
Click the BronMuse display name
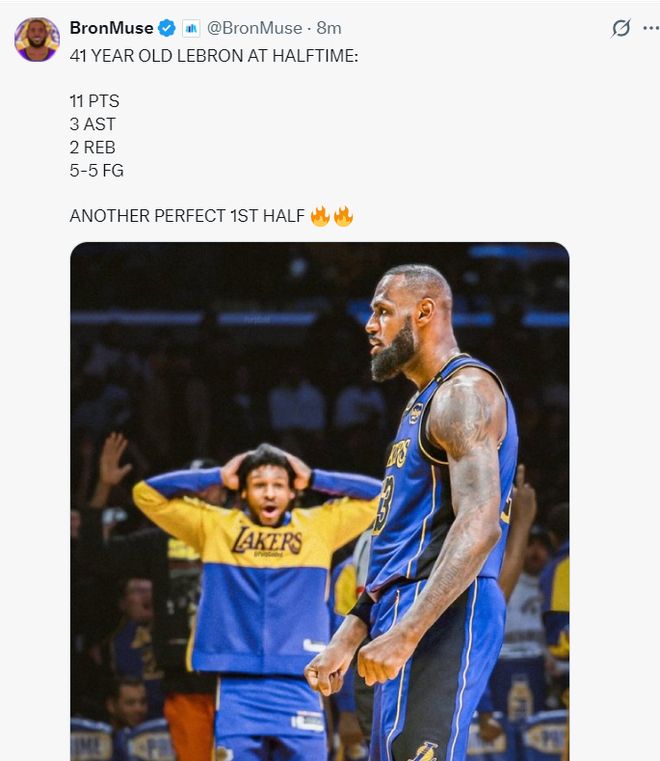pos(111,28)
